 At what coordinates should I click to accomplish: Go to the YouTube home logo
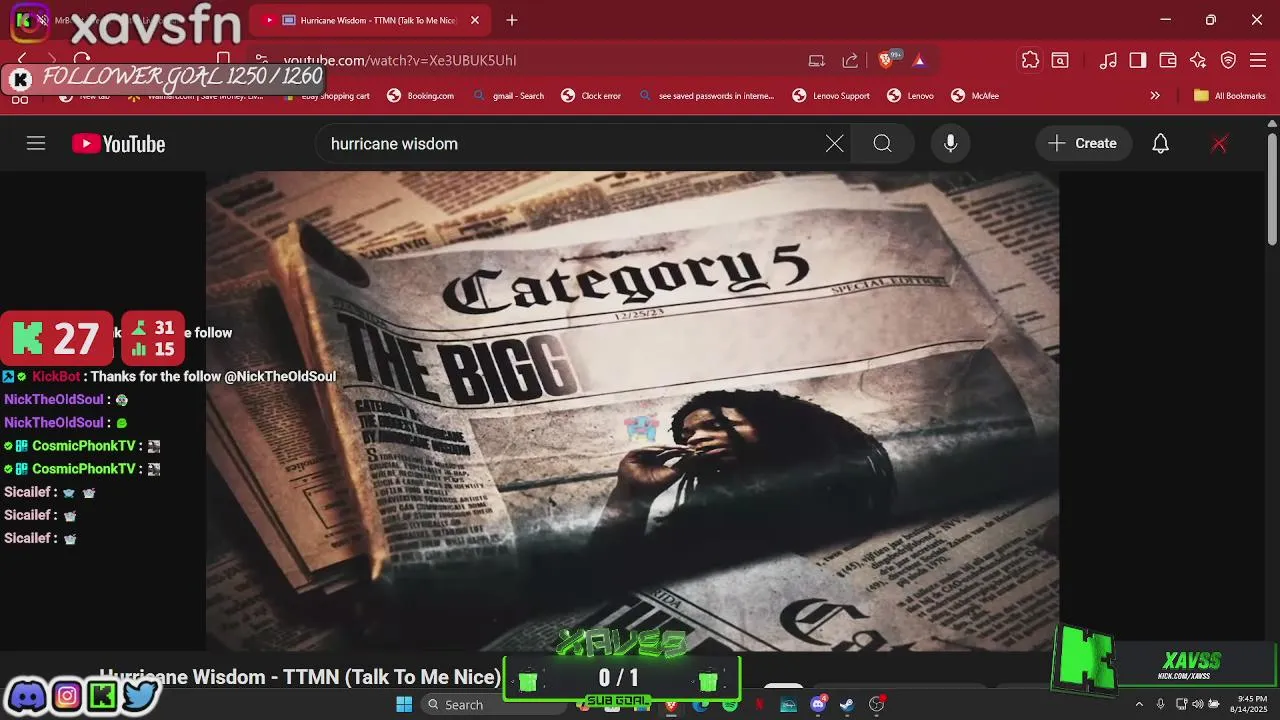pos(118,144)
